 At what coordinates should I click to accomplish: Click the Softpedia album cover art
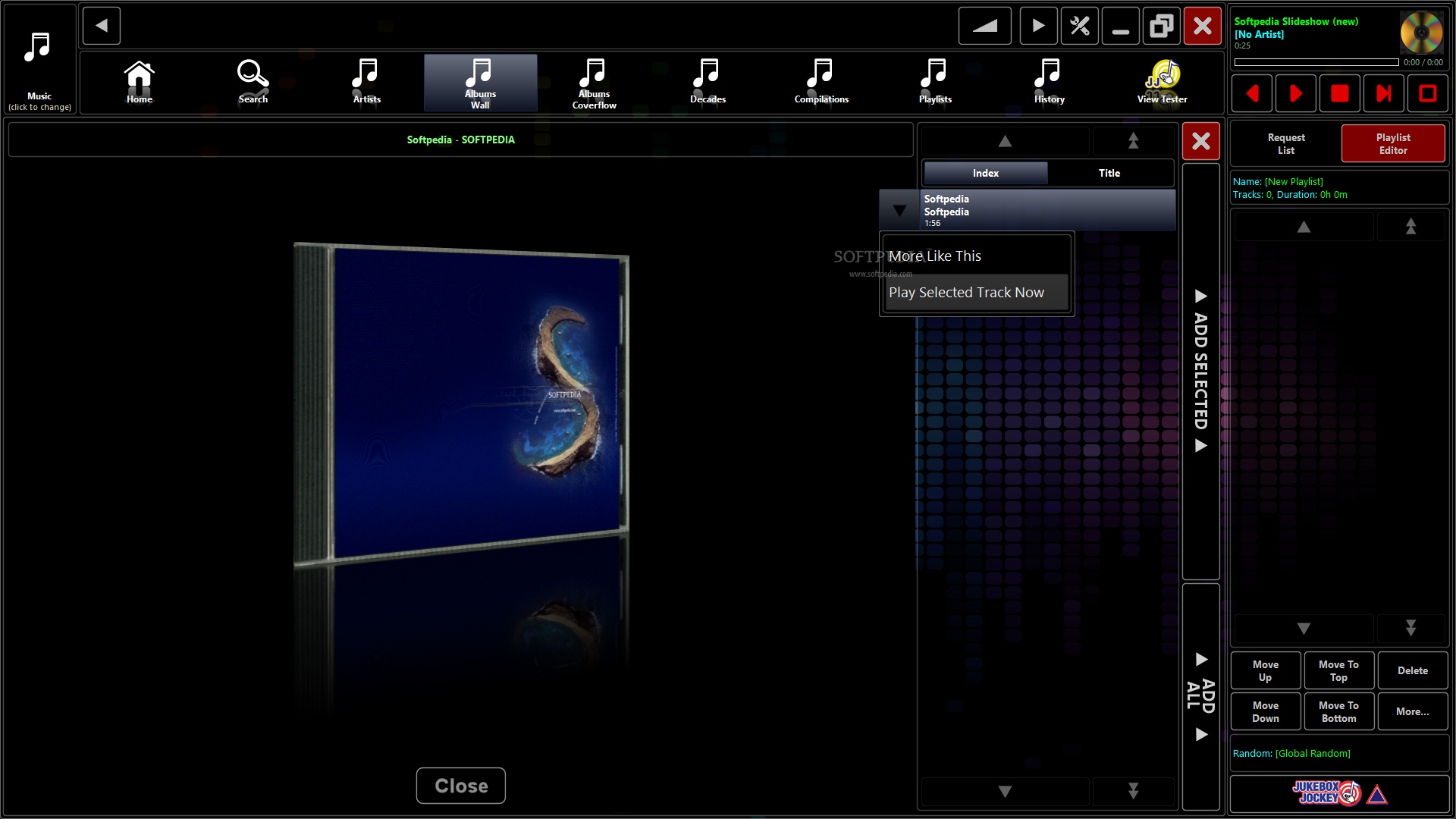coord(461,403)
